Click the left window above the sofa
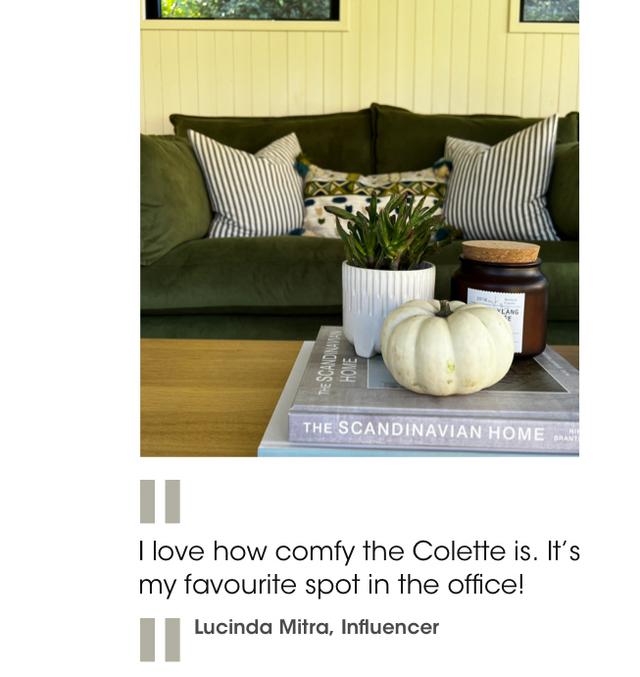This screenshot has height=677, width=640. 243,9
